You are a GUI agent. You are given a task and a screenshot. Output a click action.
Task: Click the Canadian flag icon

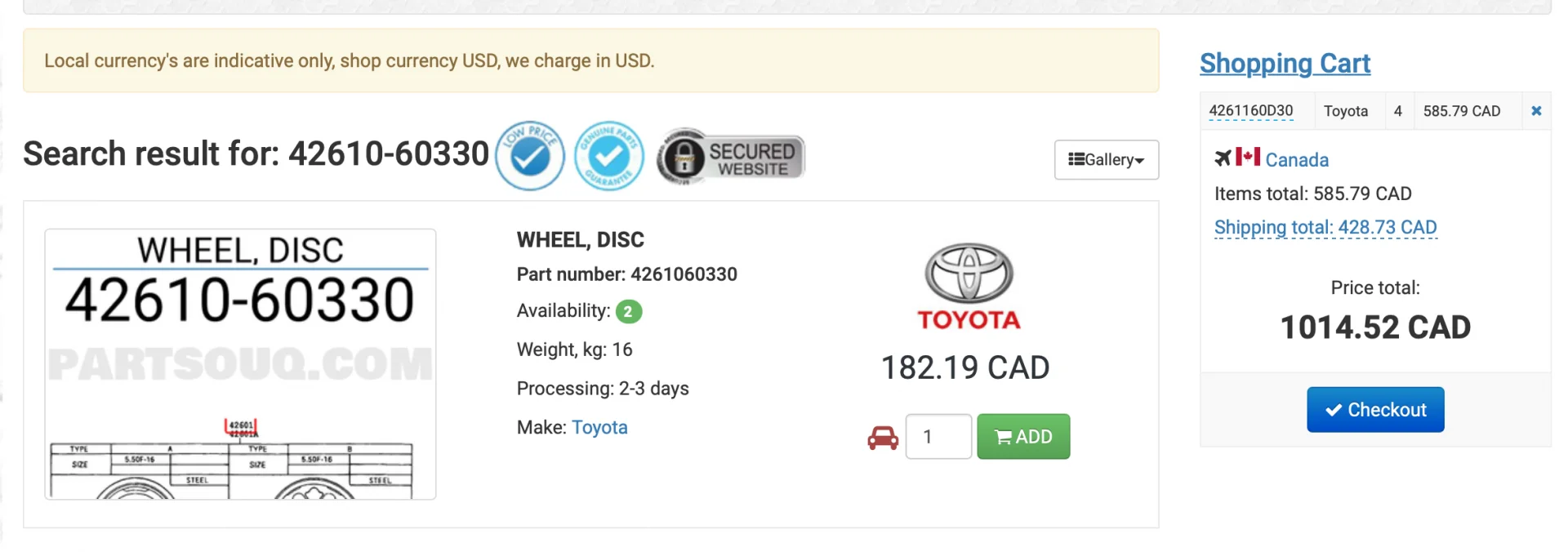coord(1248,157)
